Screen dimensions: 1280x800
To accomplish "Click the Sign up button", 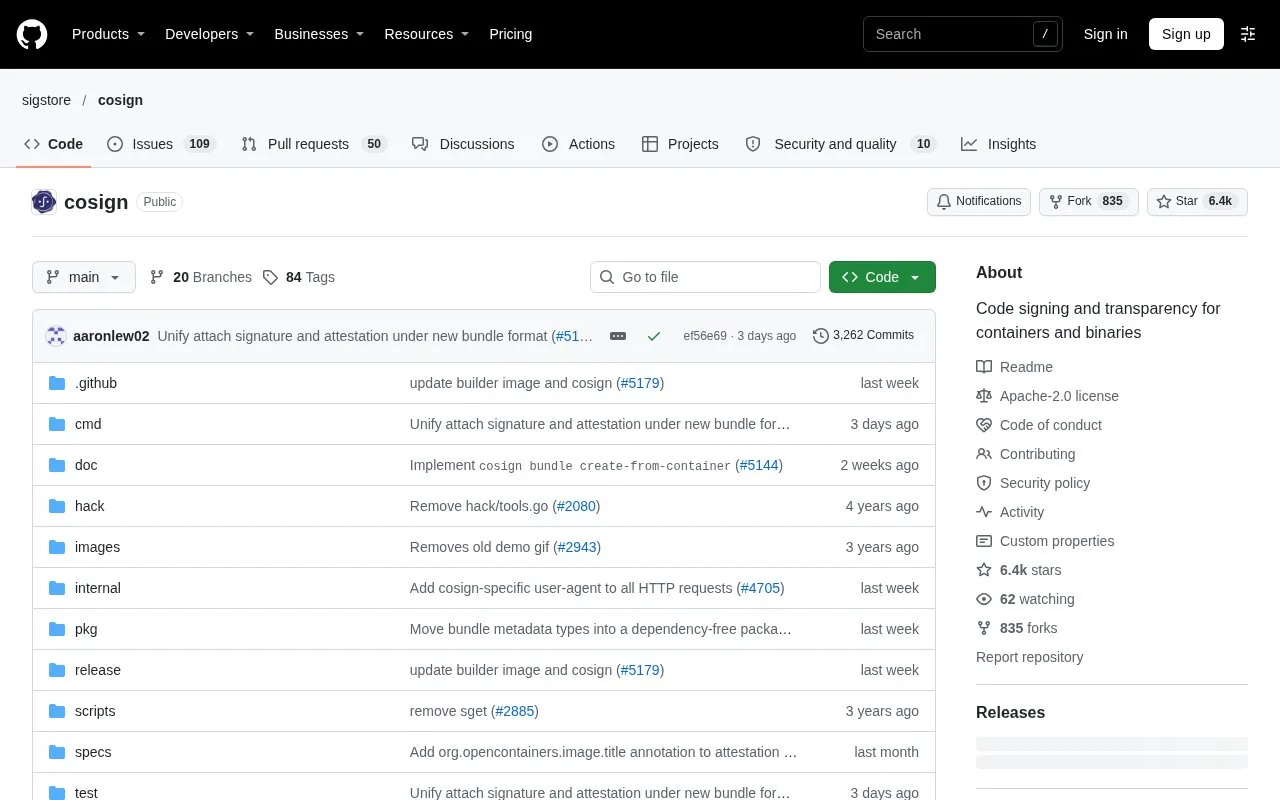I will pos(1186,34).
